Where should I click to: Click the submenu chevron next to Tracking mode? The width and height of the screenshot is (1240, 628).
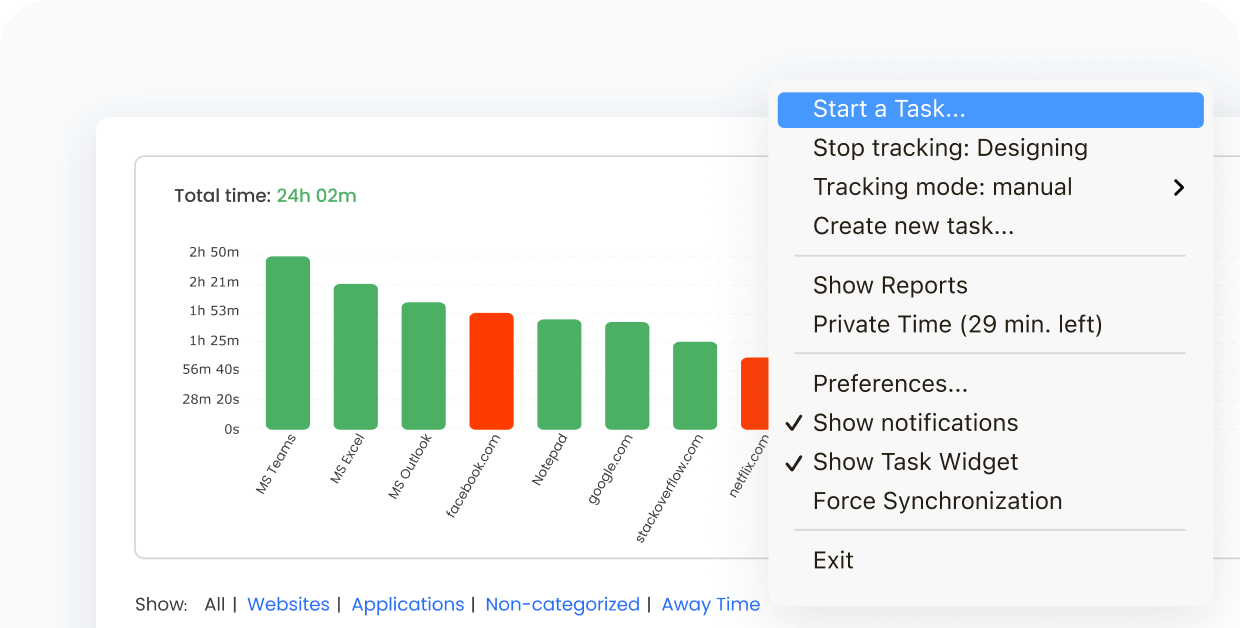1178,187
